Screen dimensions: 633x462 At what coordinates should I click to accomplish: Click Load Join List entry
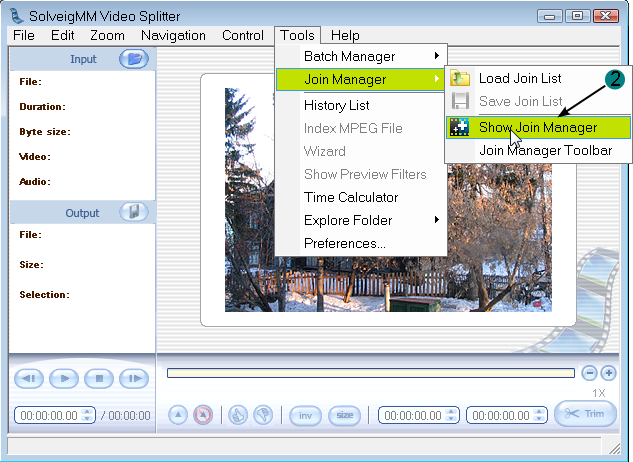click(x=538, y=78)
